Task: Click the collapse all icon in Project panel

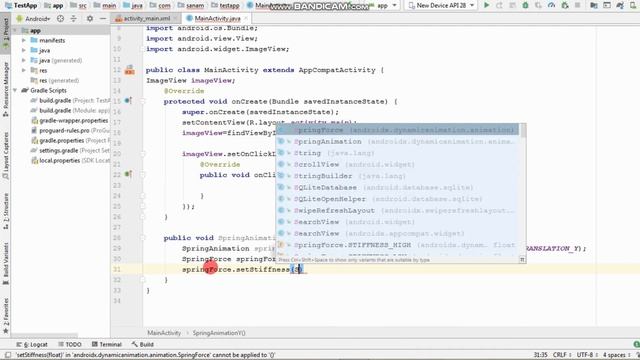Action: pyautogui.click(x=73, y=18)
